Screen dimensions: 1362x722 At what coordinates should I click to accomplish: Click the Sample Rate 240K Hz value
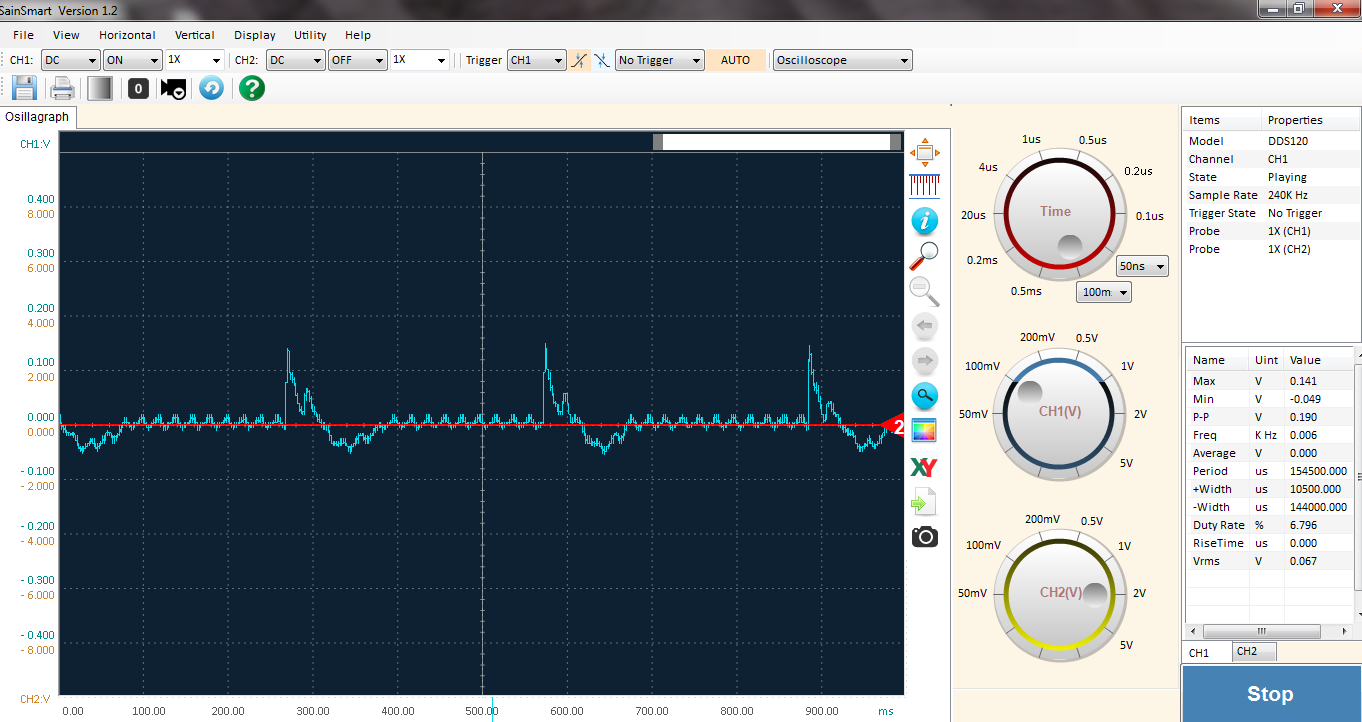tap(1288, 195)
